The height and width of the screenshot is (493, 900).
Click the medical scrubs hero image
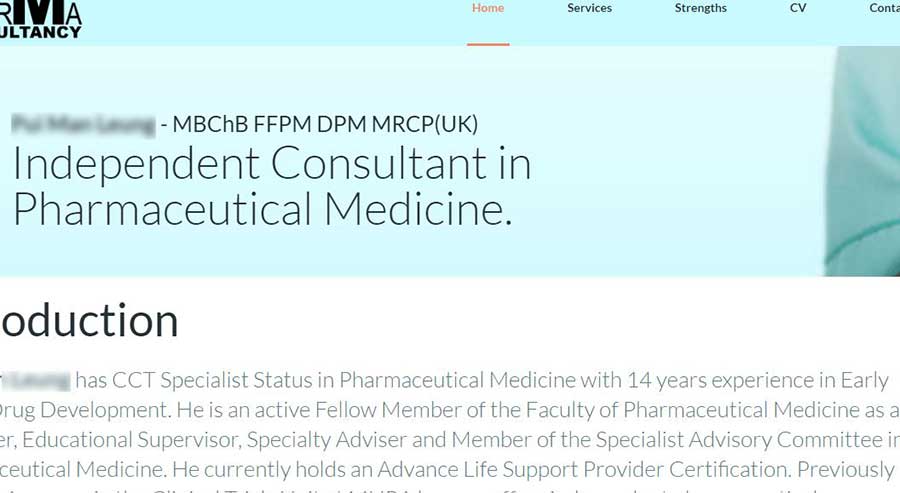(x=862, y=161)
